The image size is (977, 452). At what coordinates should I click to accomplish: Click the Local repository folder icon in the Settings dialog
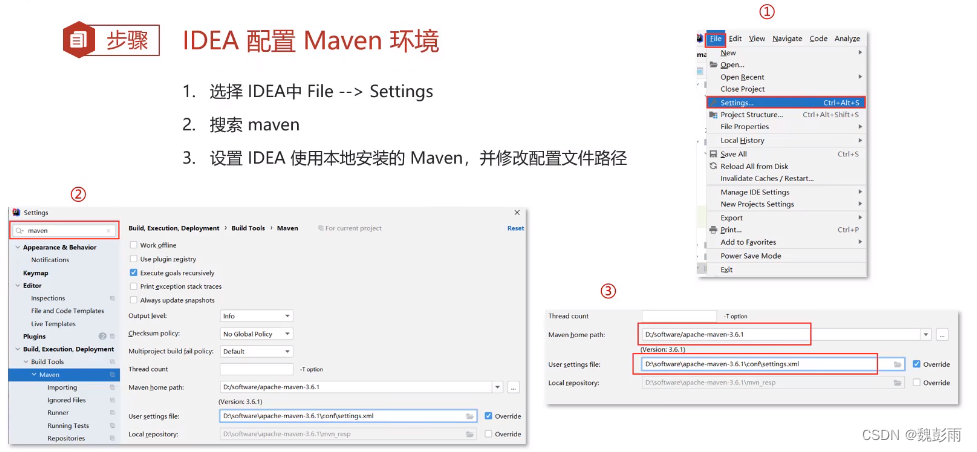coord(470,434)
